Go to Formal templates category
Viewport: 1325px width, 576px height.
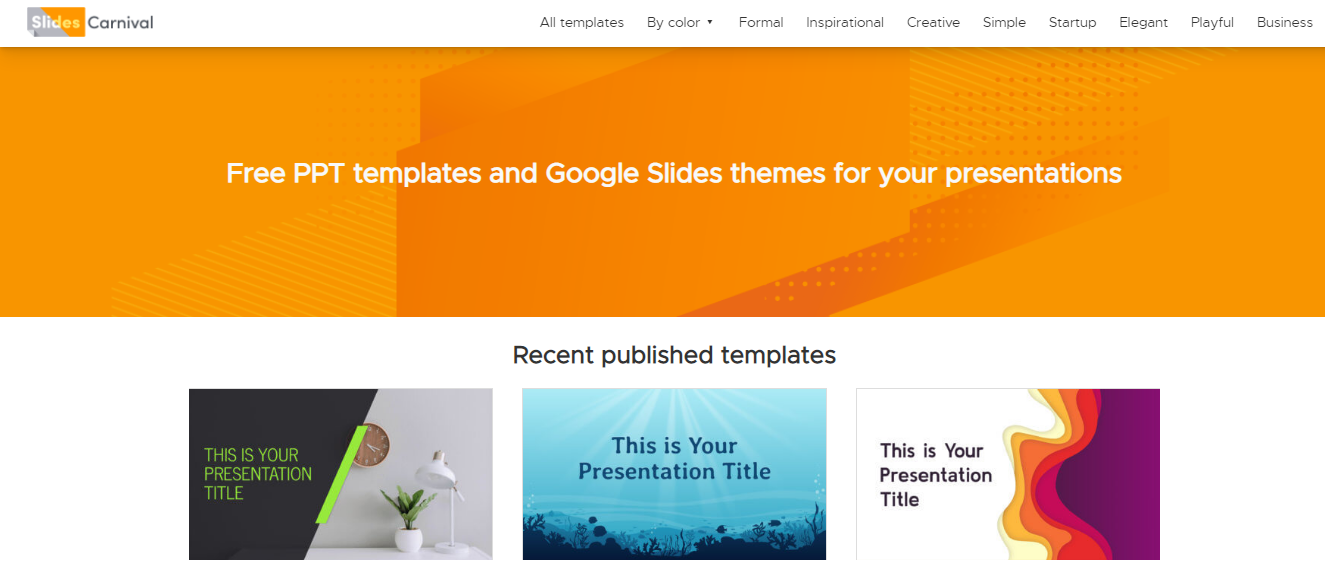[x=761, y=22]
